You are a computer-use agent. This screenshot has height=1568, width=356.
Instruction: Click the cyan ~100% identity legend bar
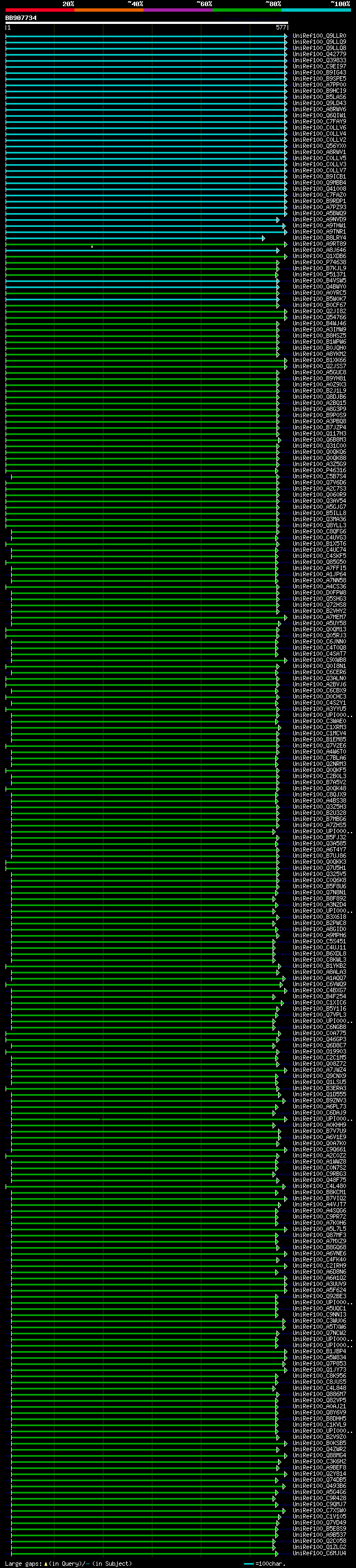pos(316,10)
